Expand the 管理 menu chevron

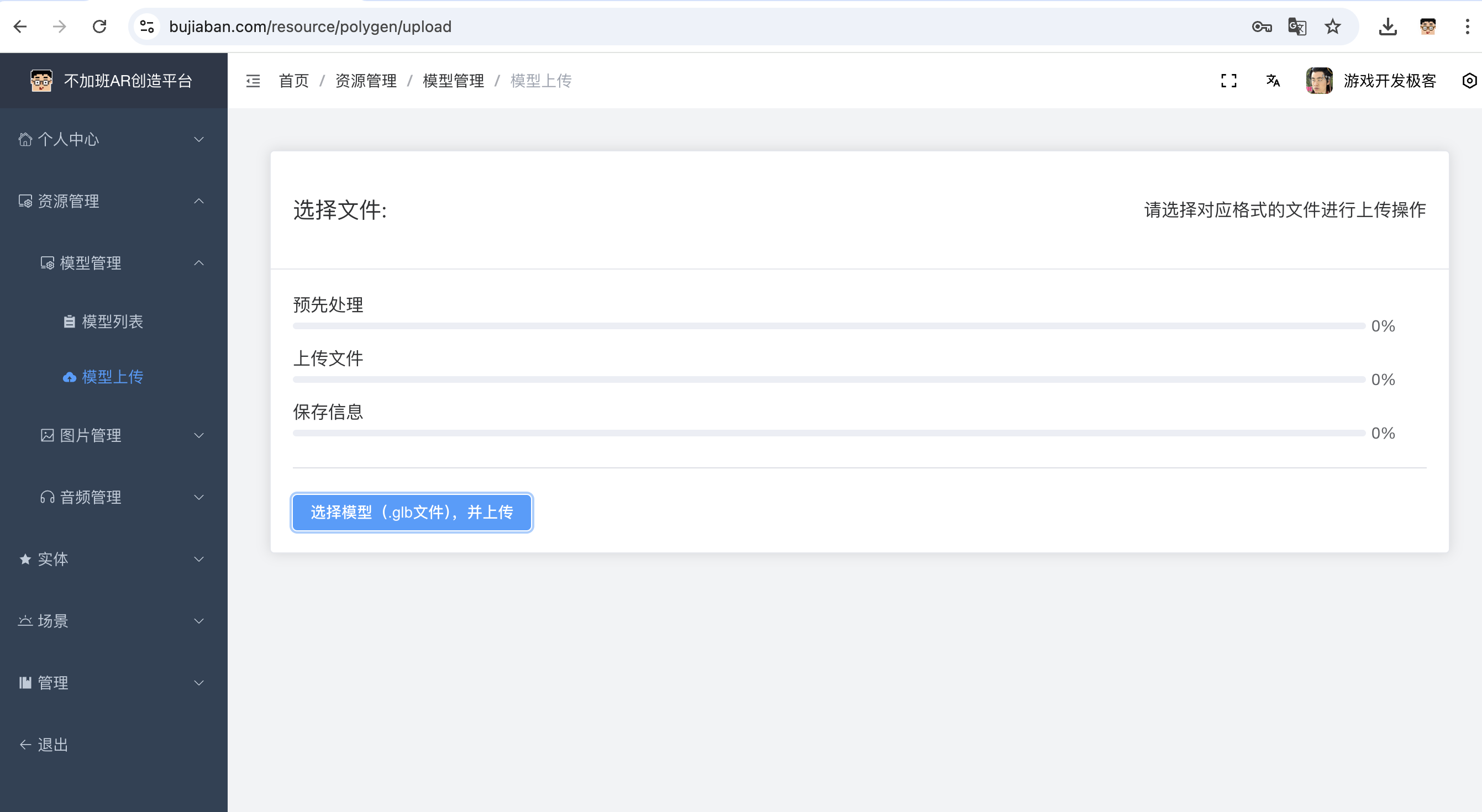[199, 683]
